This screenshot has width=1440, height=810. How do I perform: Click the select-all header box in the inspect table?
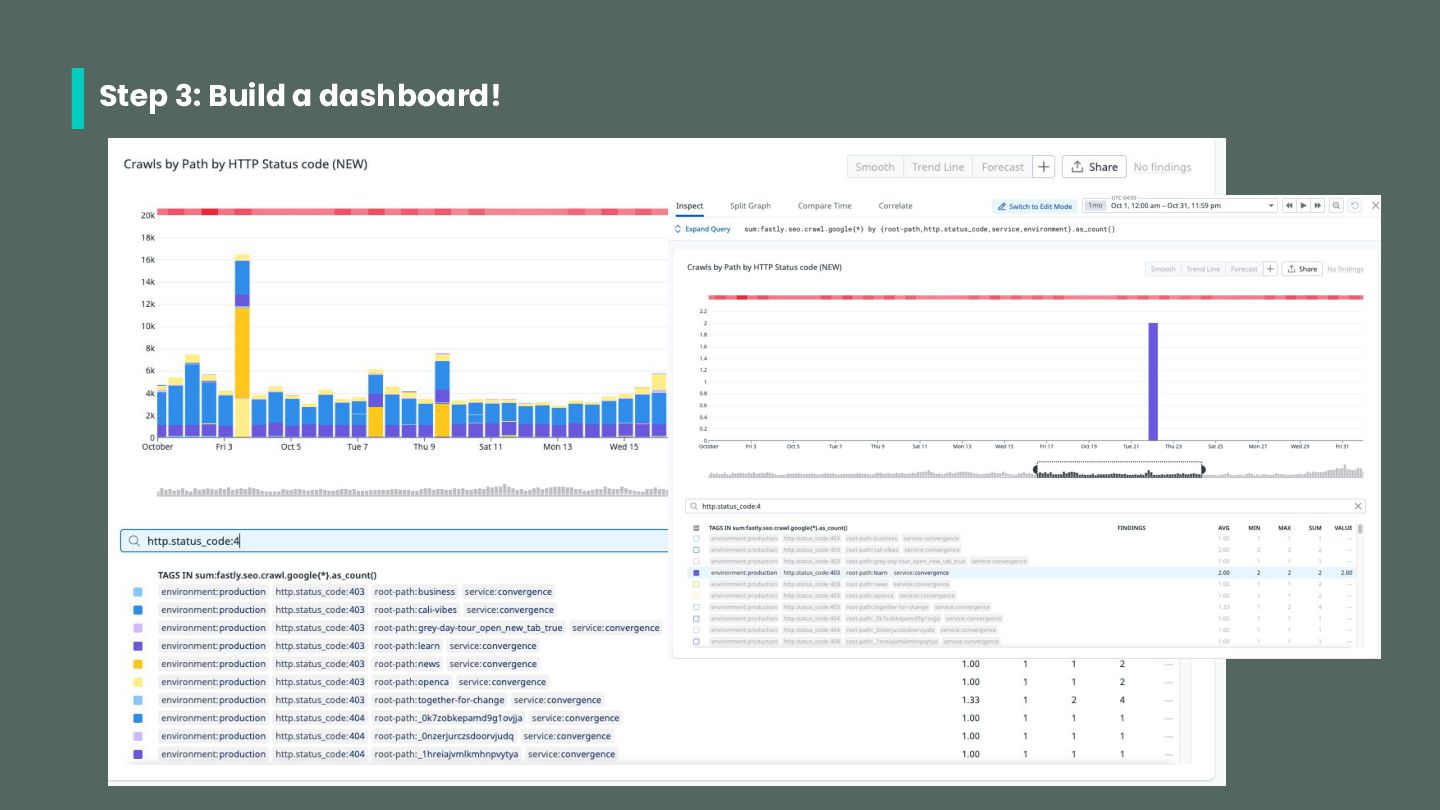pos(696,528)
